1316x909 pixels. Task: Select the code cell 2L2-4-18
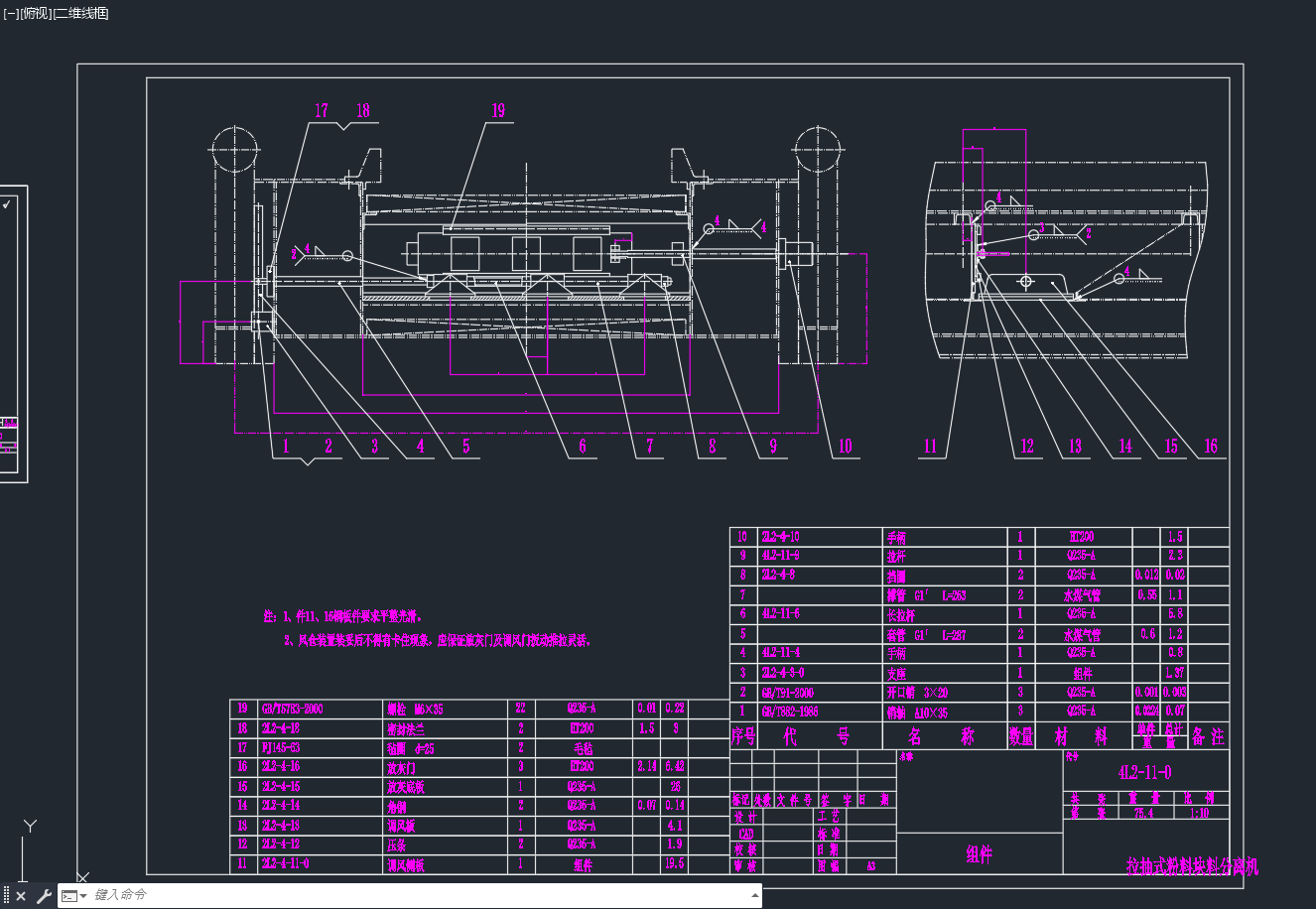(281, 727)
